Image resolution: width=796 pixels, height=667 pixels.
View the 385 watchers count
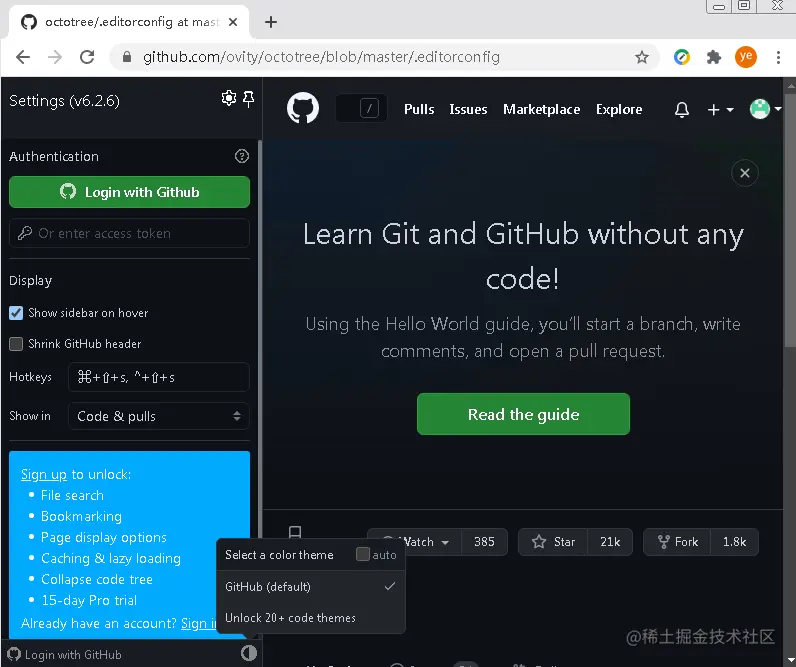484,542
